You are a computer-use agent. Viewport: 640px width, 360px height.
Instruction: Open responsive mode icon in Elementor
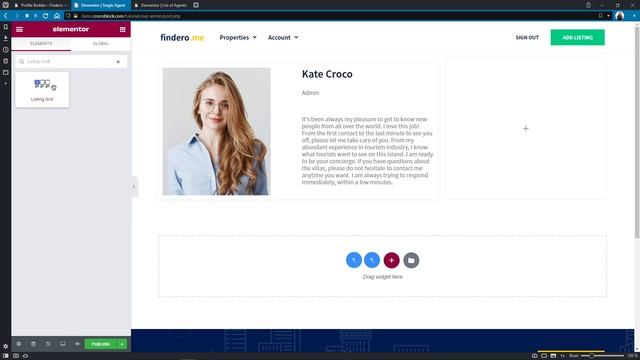[x=62, y=344]
